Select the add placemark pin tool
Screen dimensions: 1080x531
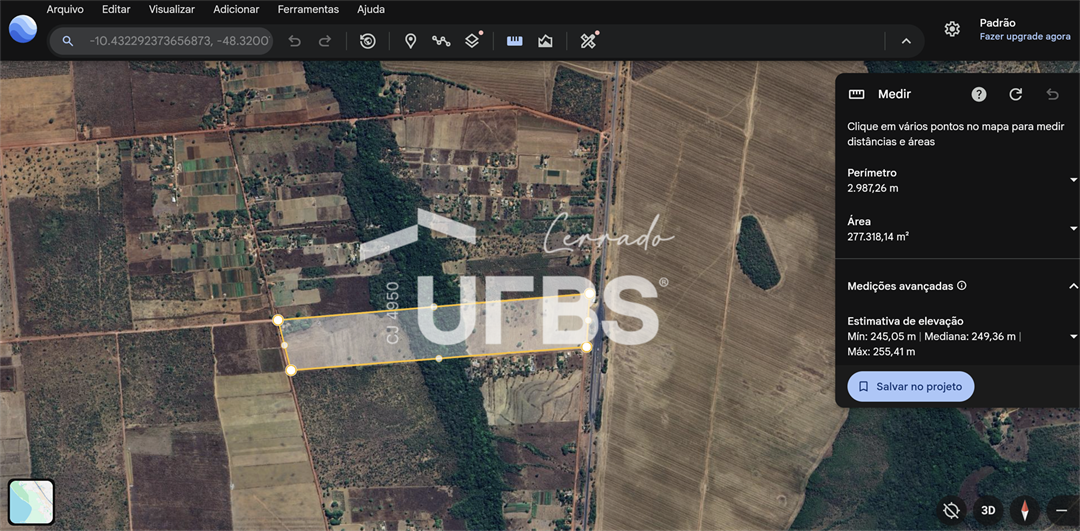(410, 41)
